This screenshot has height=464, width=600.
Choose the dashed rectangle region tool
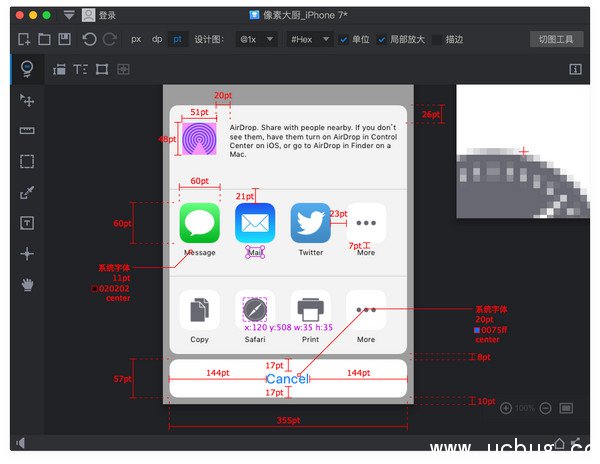[x=27, y=162]
